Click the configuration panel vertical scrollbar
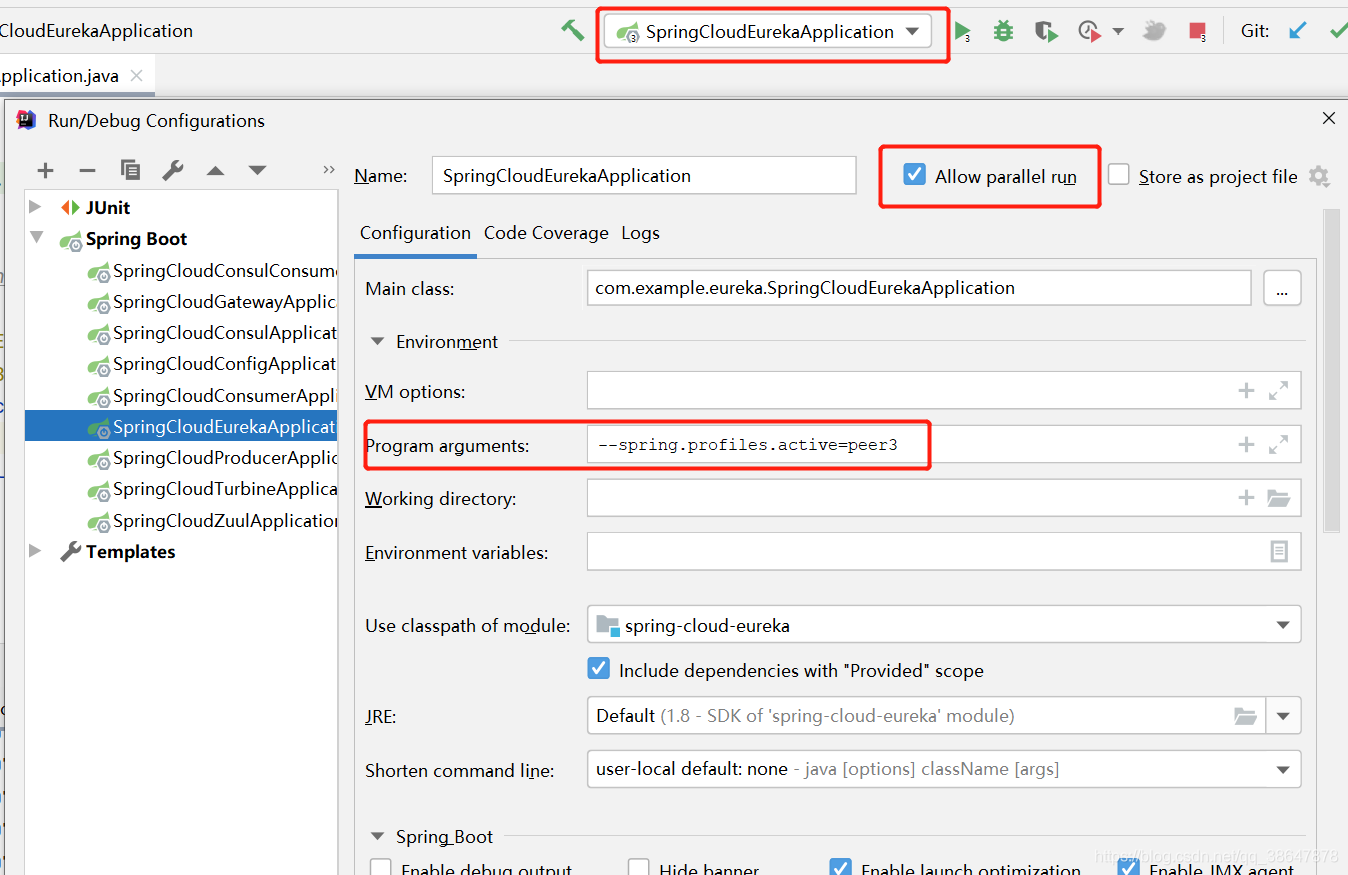 (1331, 370)
